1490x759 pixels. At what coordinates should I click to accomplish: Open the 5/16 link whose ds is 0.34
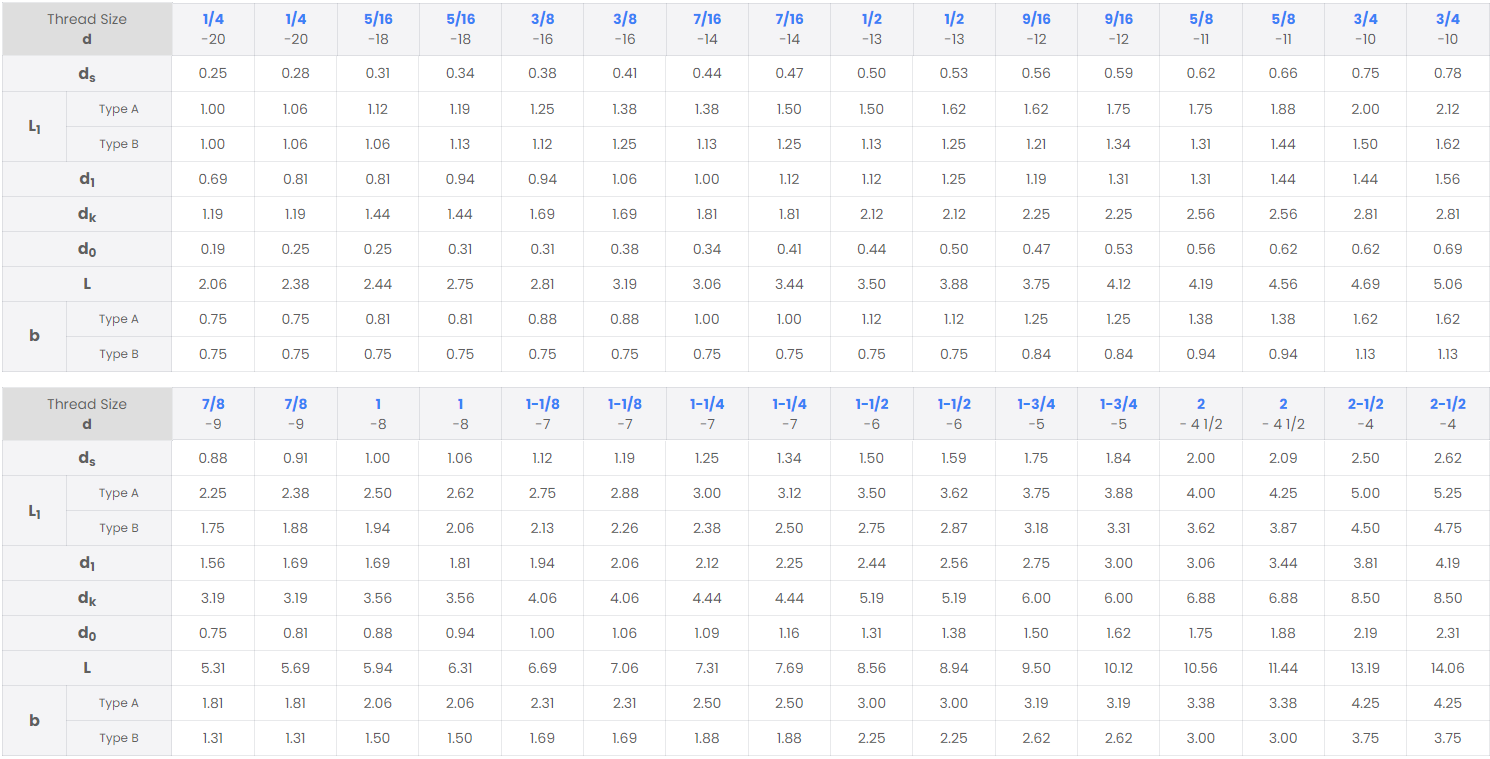point(460,19)
